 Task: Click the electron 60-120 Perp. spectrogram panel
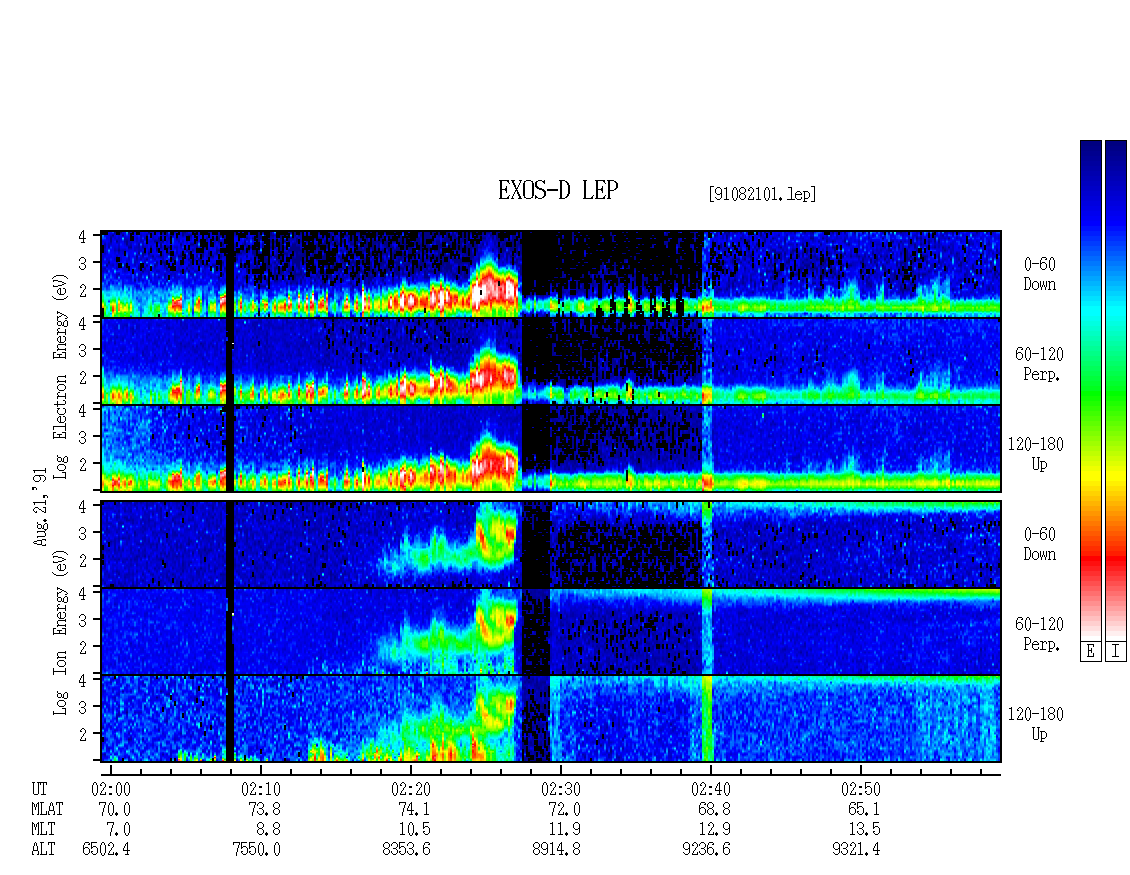point(551,361)
